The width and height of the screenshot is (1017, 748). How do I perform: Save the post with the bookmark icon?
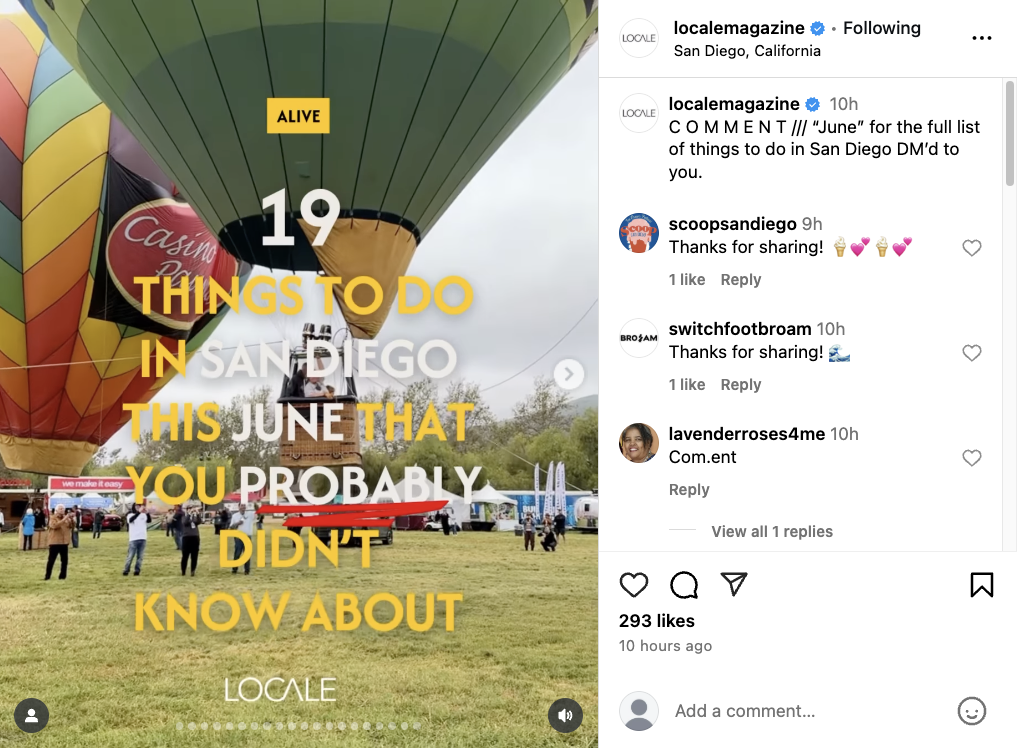[982, 585]
